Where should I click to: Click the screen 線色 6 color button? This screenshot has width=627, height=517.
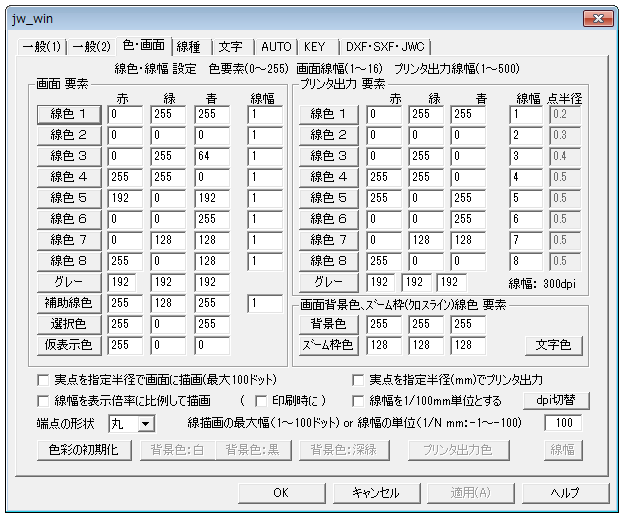[69, 219]
